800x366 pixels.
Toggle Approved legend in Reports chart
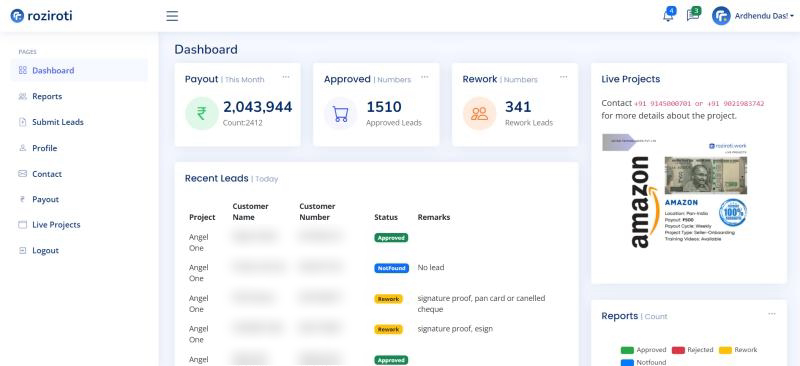point(643,350)
